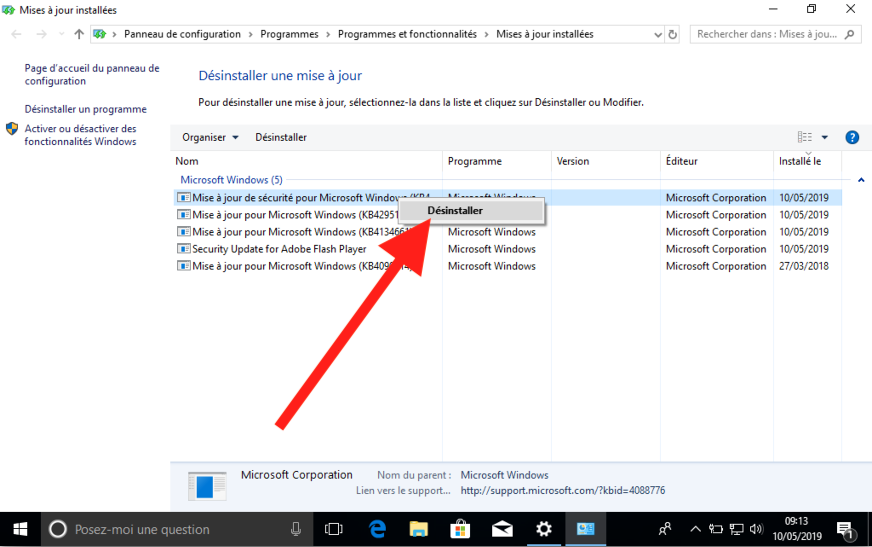The image size is (872, 547).
Task: Open 'Programmes' breadcrumb
Action: (289, 34)
